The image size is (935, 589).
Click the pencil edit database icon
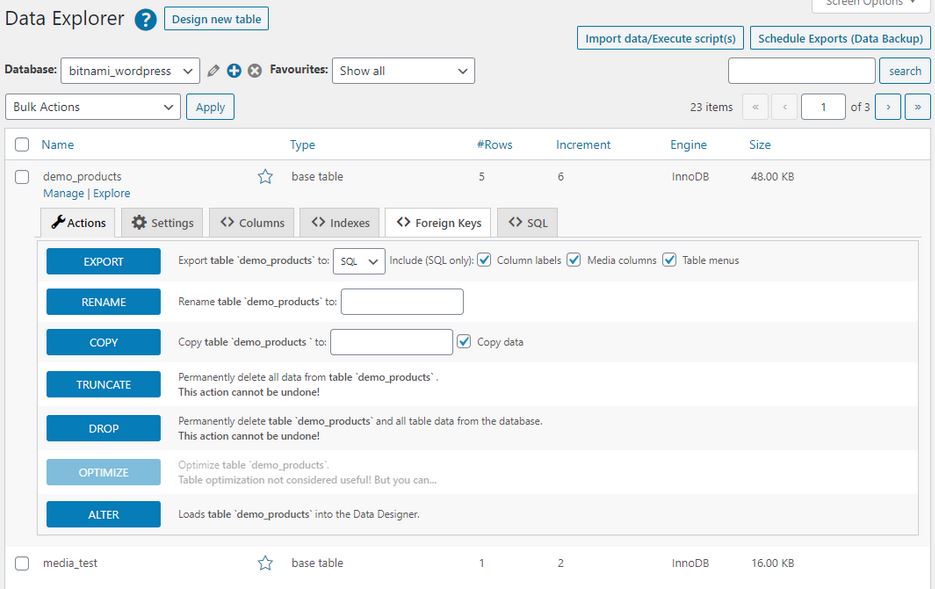[213, 71]
